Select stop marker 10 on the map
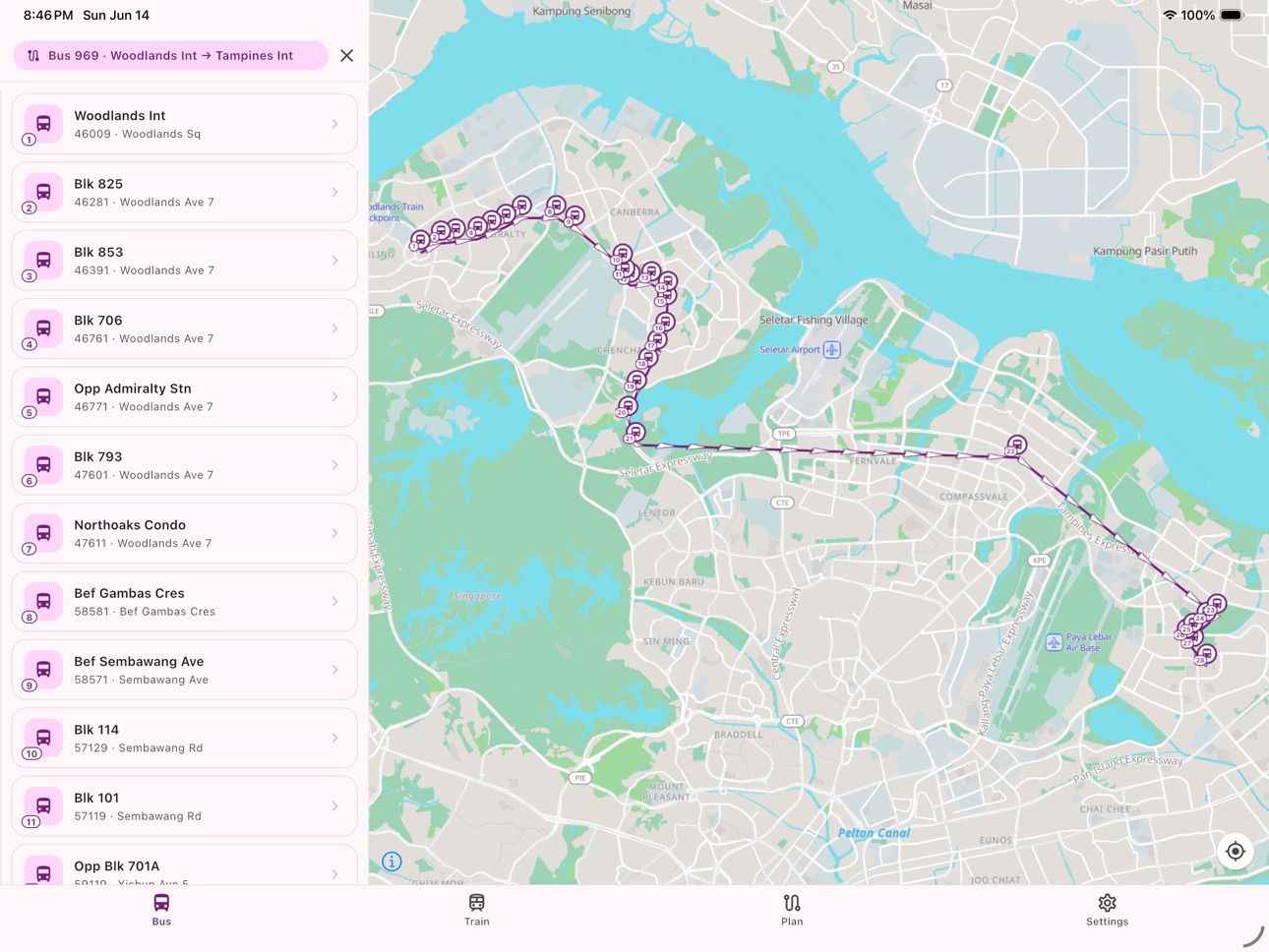This screenshot has width=1269, height=952. (622, 254)
